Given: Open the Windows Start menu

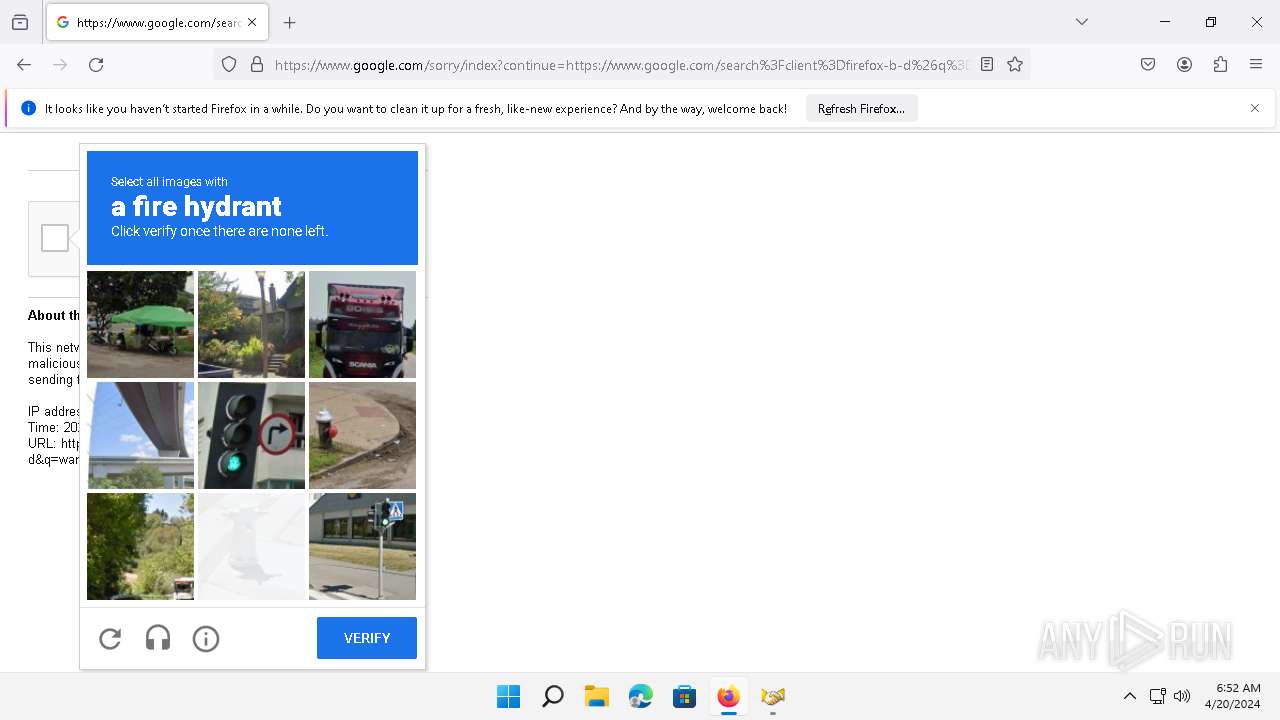Looking at the screenshot, I should [508, 696].
